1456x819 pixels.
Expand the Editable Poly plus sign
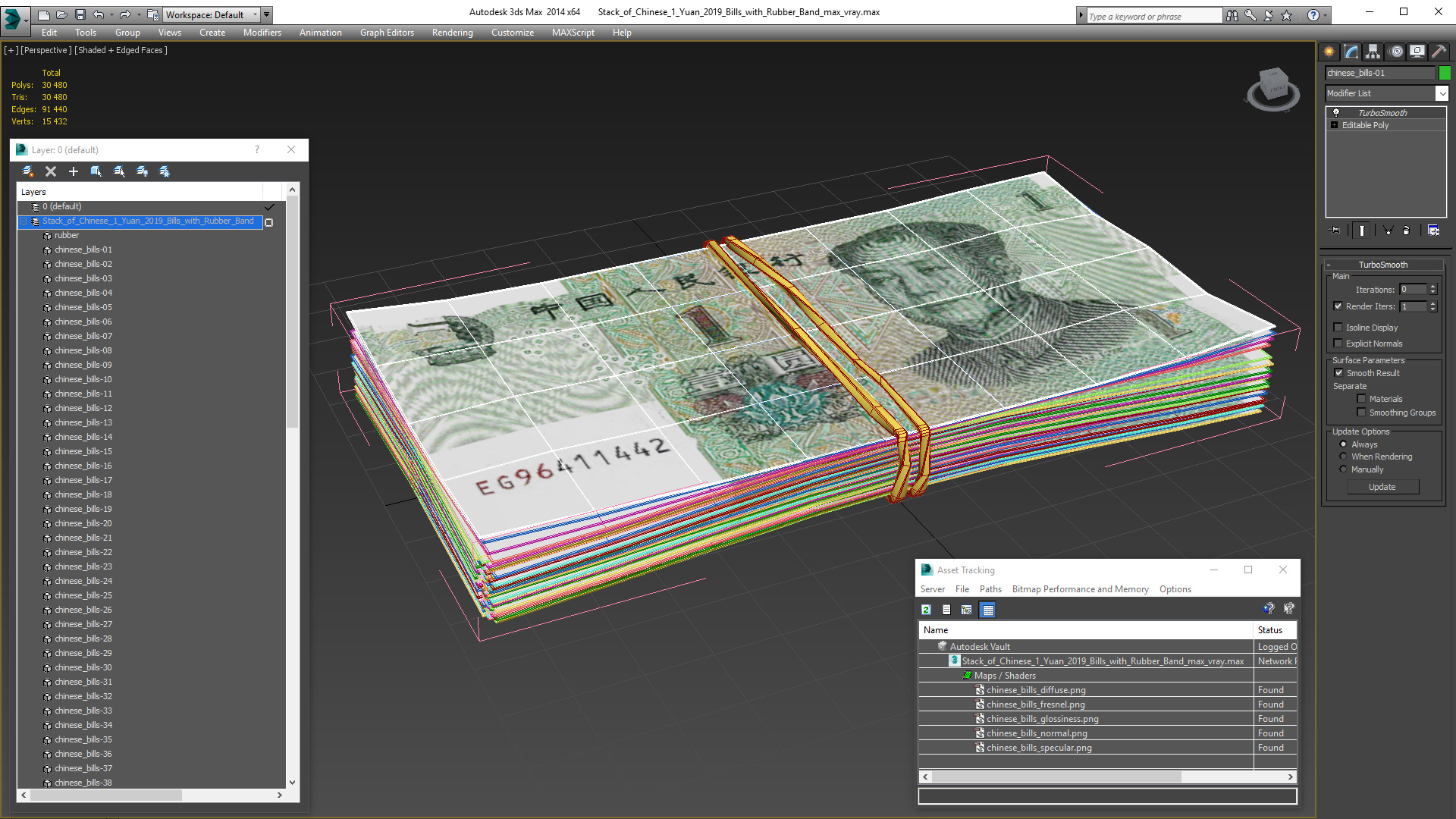click(1335, 125)
